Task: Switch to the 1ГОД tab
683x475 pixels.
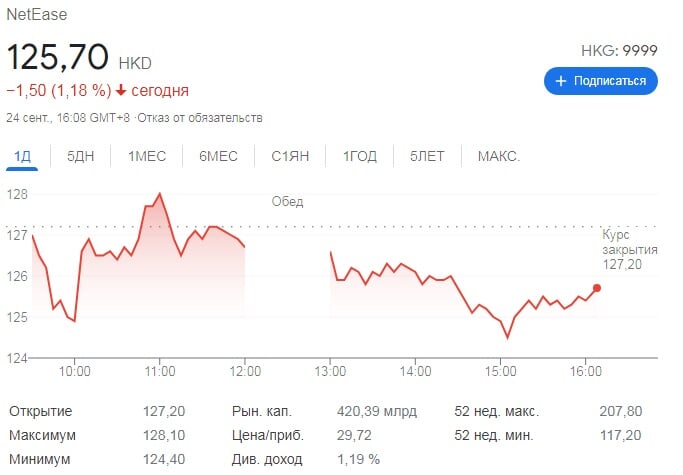Action: (360, 156)
